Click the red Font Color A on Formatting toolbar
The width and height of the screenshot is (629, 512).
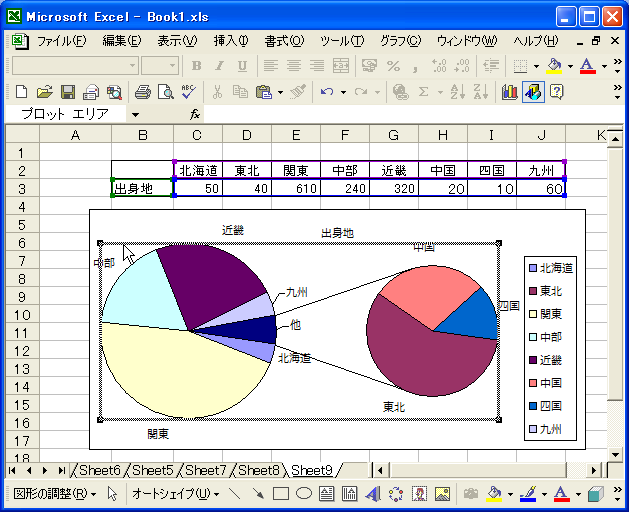(587, 66)
